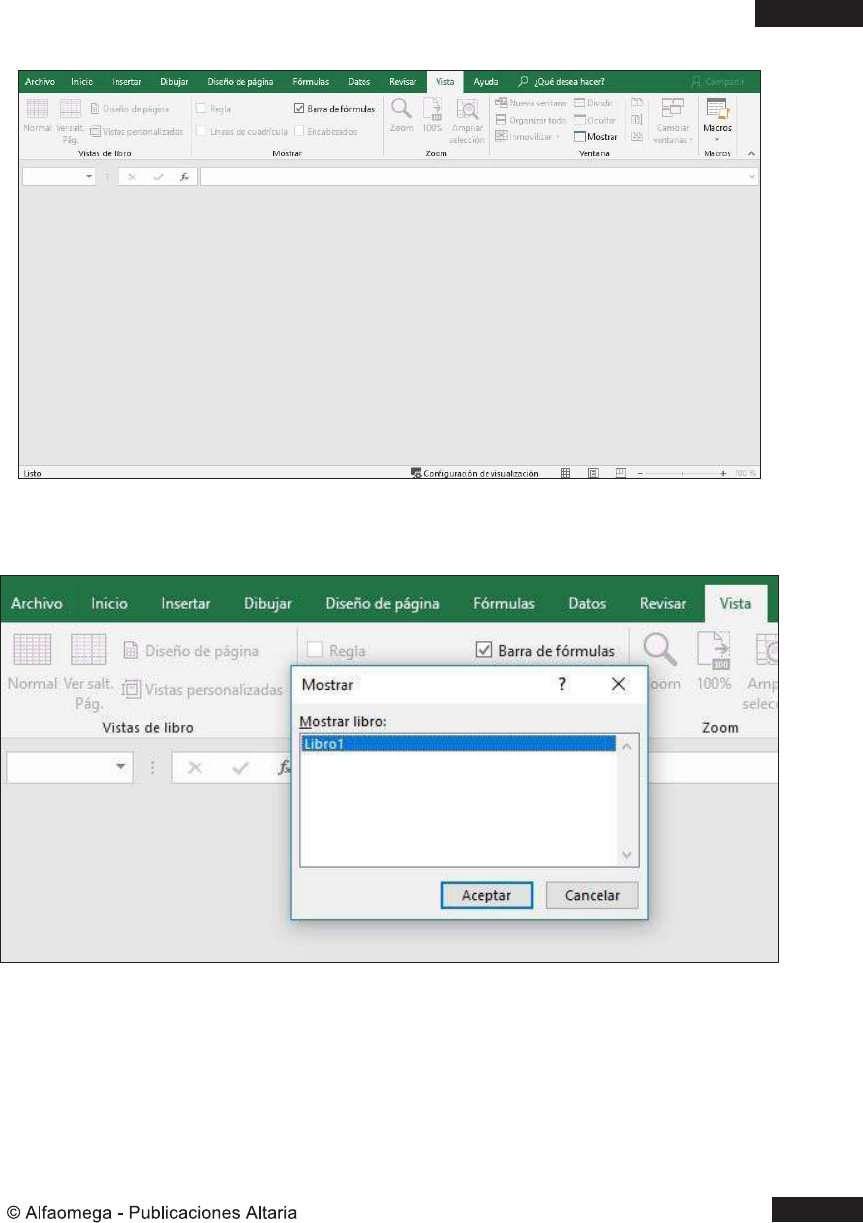Screen dimensions: 863x1223
Task: Open the Cambiar ventanas dropdown
Action: coord(672,121)
